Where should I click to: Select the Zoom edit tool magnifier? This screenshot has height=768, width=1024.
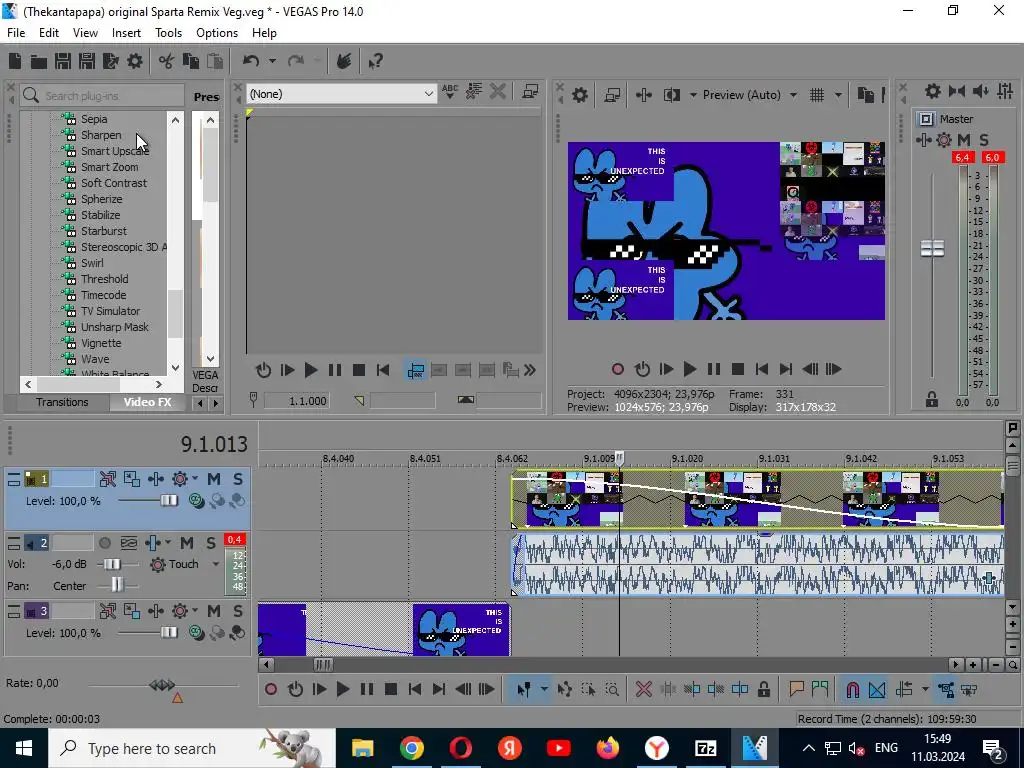pyautogui.click(x=612, y=689)
